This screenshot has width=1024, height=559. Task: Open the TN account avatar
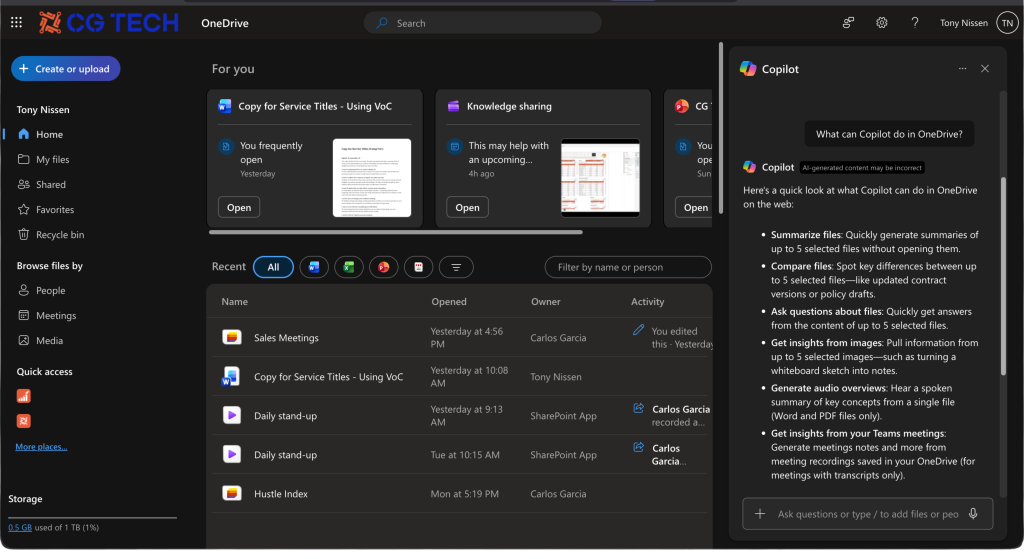point(1007,23)
